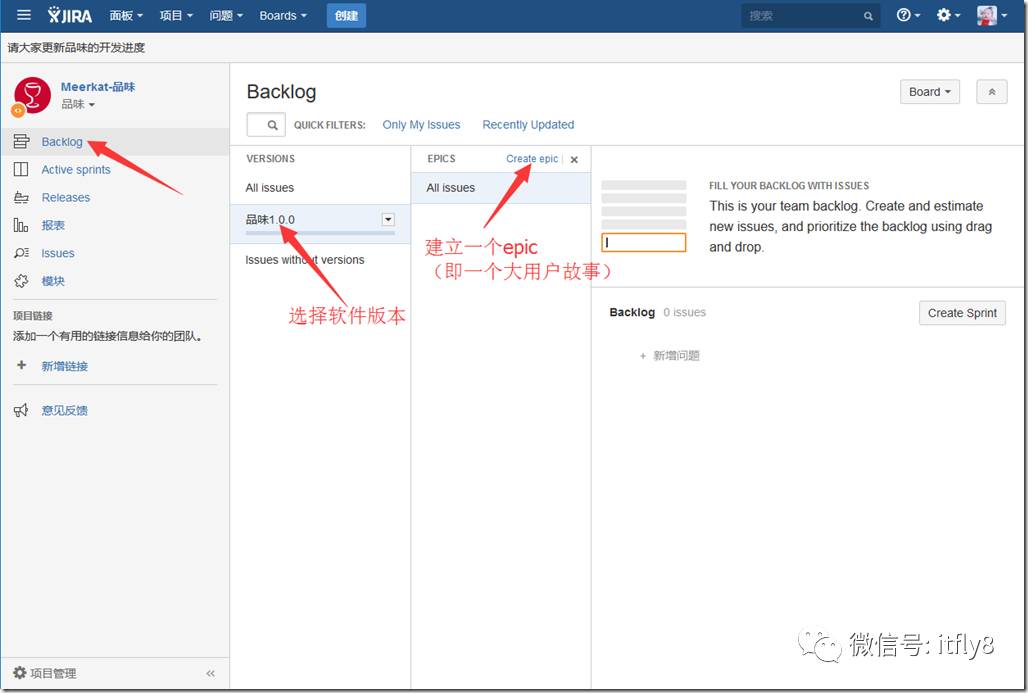Collapse header with the up-chevrons button
This screenshot has height=693, width=1028.
coord(991,92)
